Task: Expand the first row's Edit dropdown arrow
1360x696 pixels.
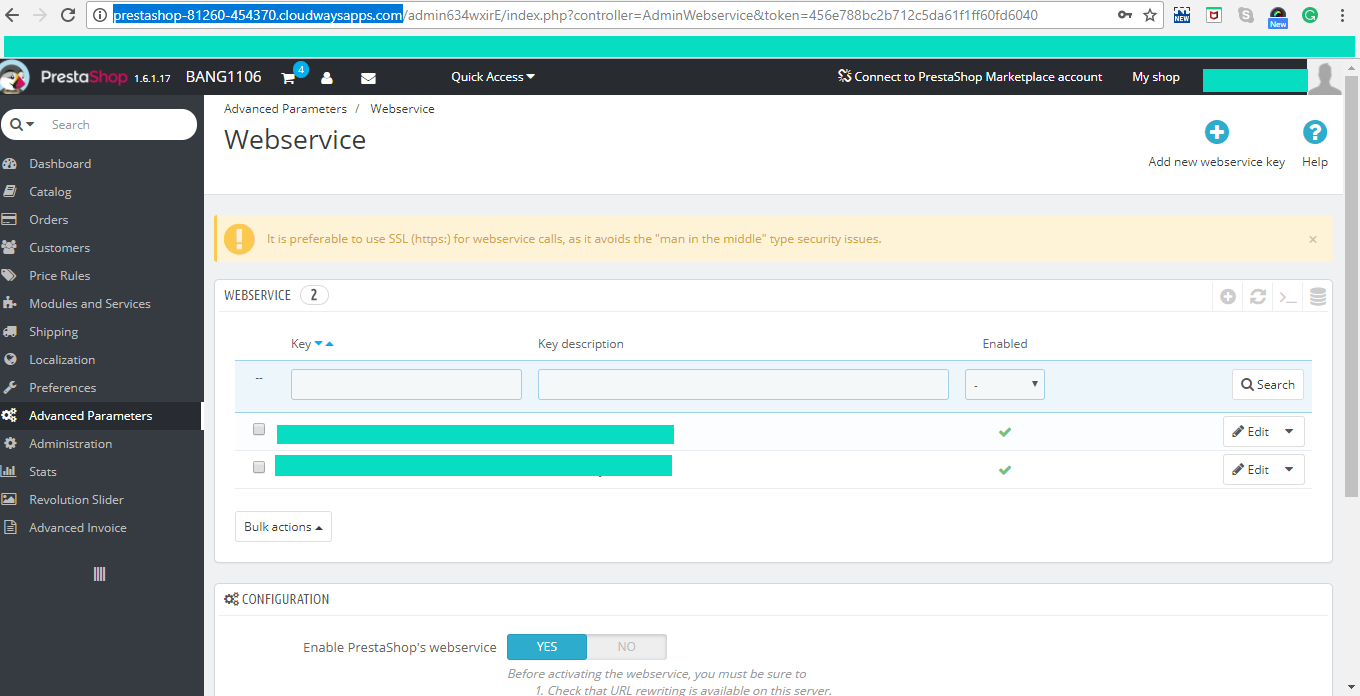Action: tap(1289, 432)
